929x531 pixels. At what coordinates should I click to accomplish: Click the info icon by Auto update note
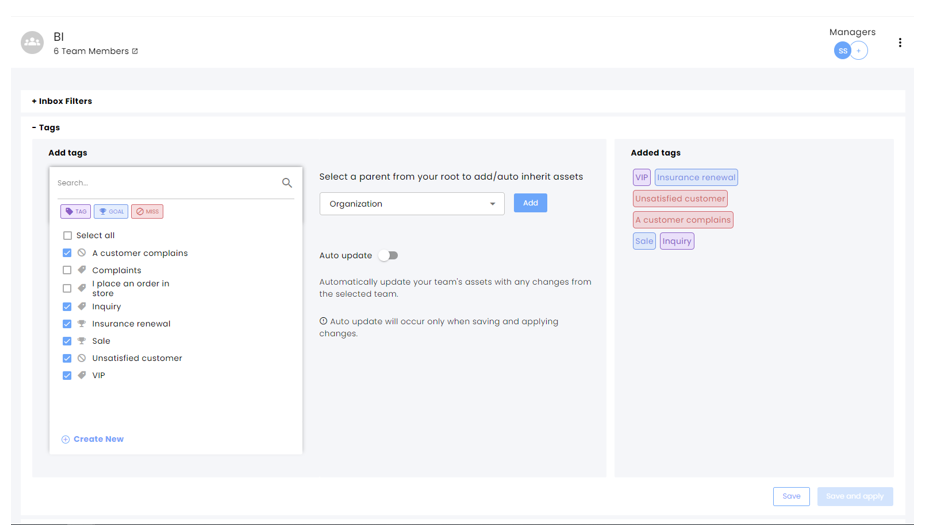[323, 321]
